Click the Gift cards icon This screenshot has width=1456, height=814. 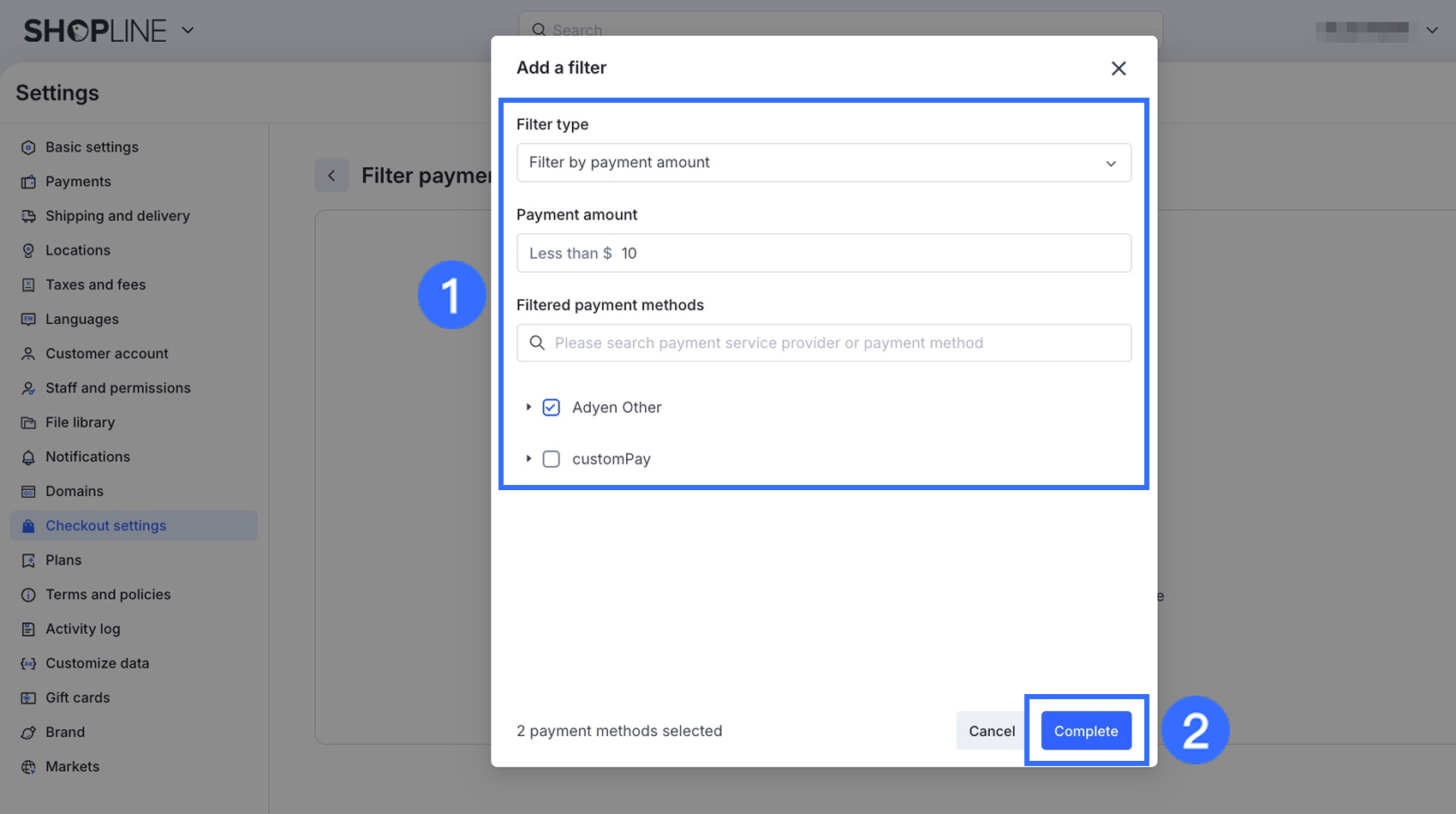[x=28, y=698]
